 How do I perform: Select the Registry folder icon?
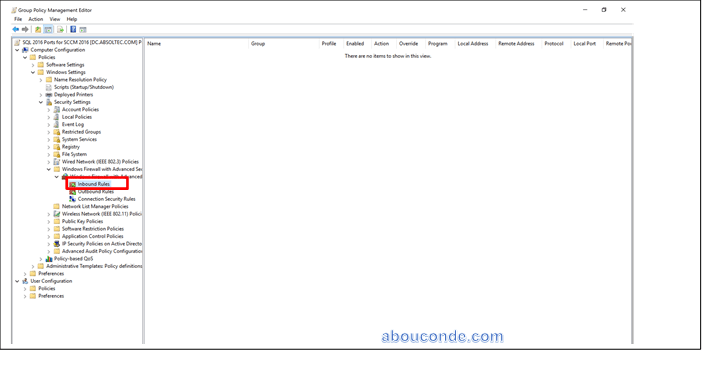(x=57, y=147)
